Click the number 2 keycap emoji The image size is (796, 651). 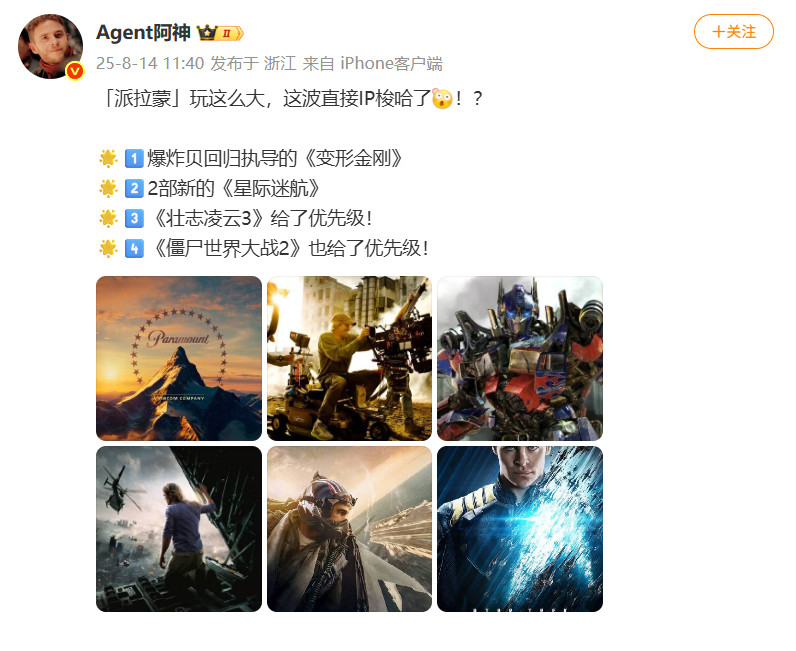[x=134, y=188]
